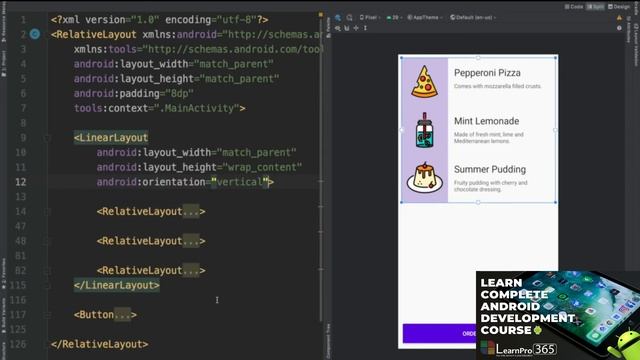640x360 pixels.
Task: Open the API 29 version dropdown
Action: tap(394, 18)
